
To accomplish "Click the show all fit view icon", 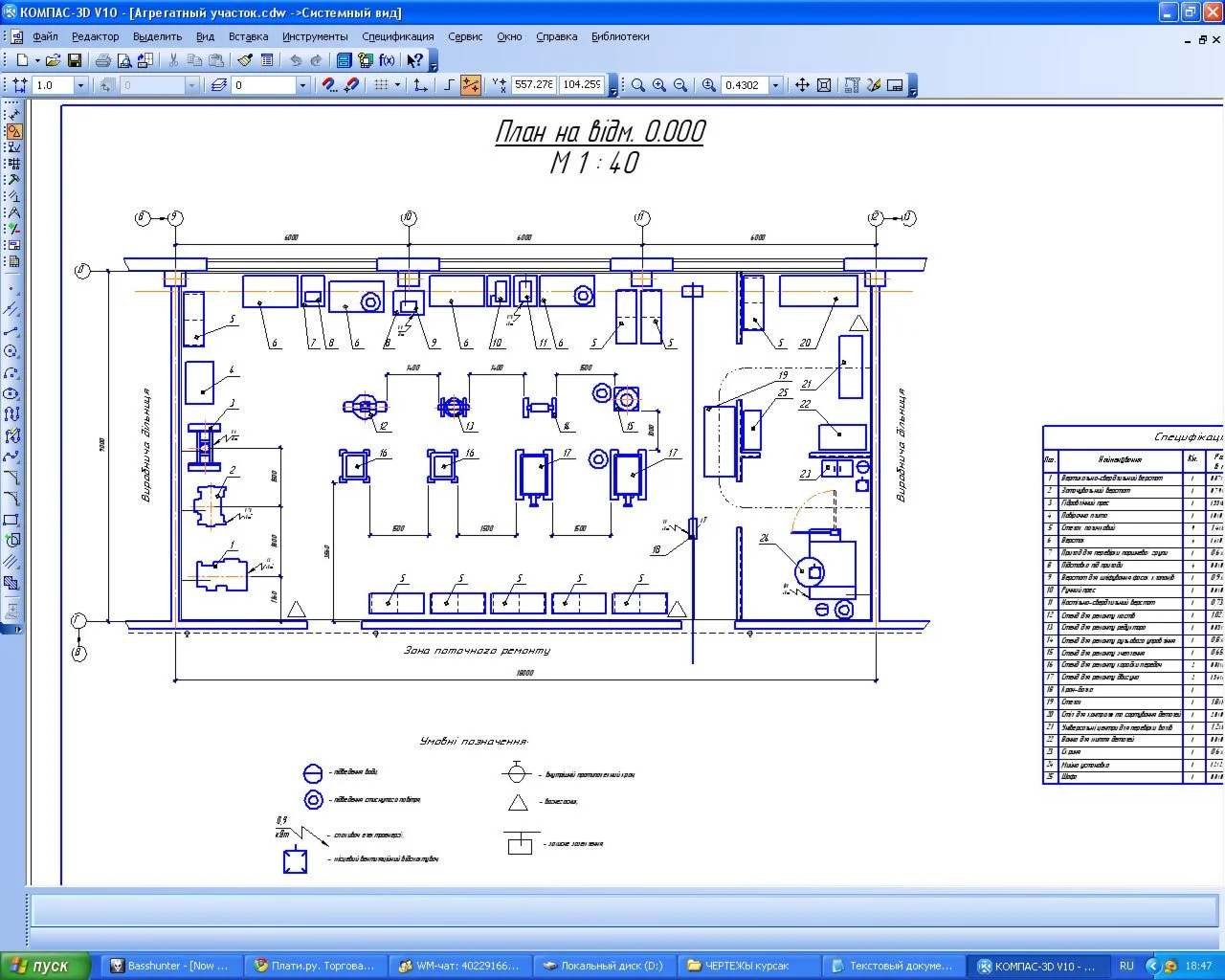I will click(x=823, y=85).
